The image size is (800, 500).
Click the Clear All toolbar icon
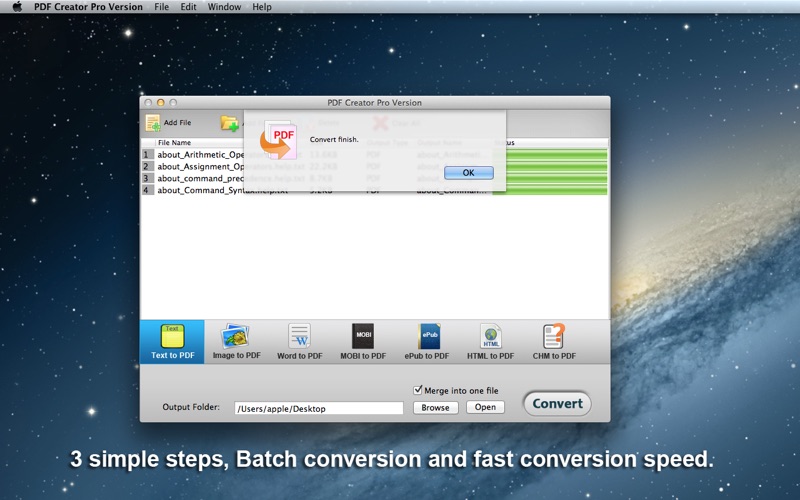pyautogui.click(x=380, y=123)
